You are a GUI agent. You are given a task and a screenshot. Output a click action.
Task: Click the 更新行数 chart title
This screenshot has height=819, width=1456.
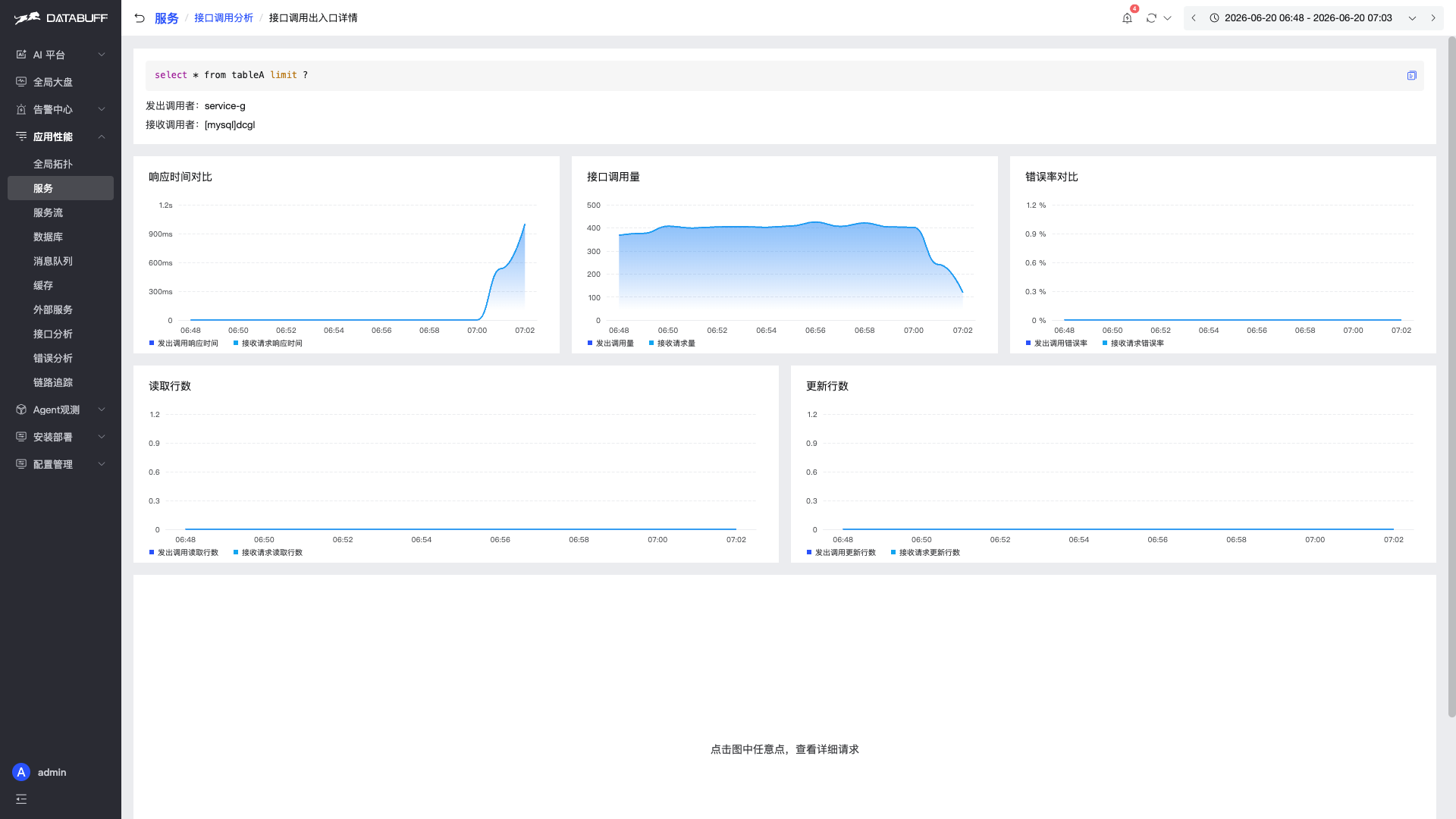pyautogui.click(x=827, y=386)
